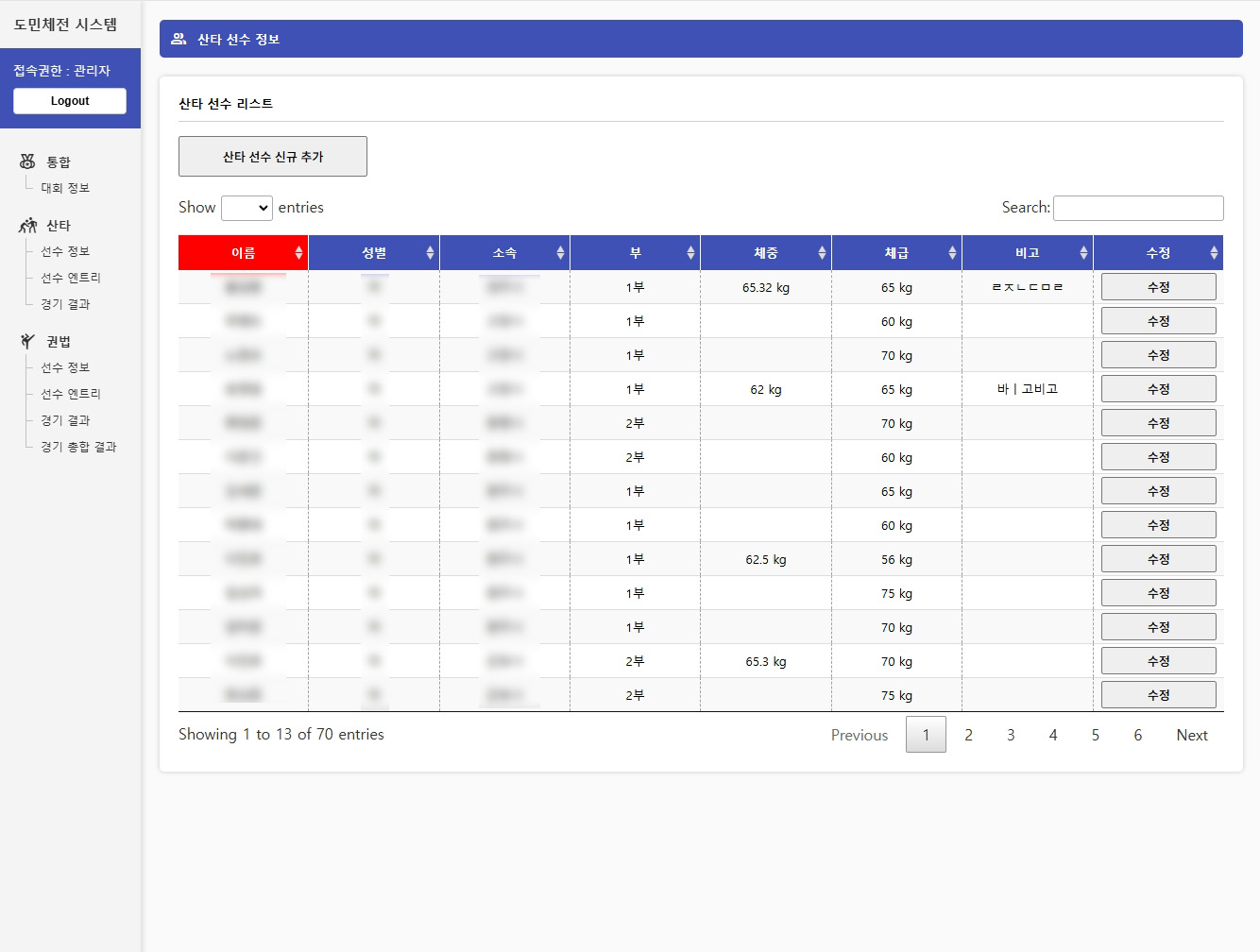Sort the table by the 체중 column arrows
1260x952 pixels.
tap(822, 253)
